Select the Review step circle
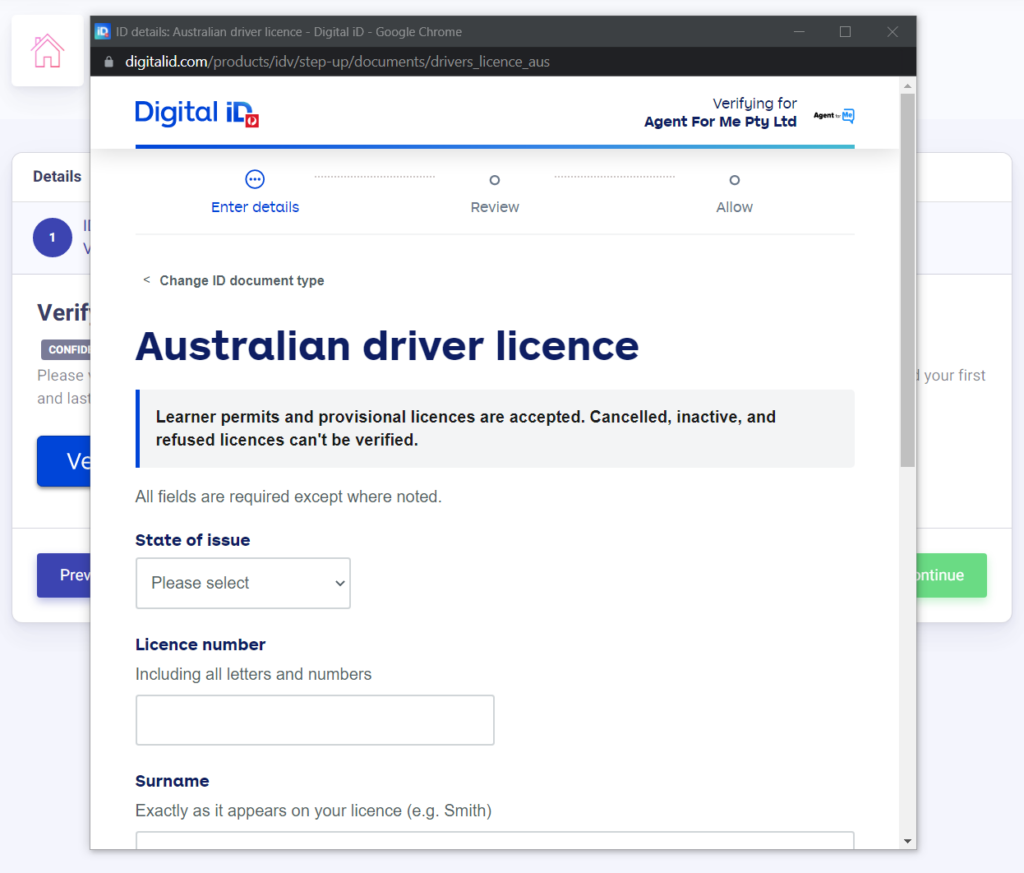Viewport: 1024px width, 873px height. pos(494,180)
